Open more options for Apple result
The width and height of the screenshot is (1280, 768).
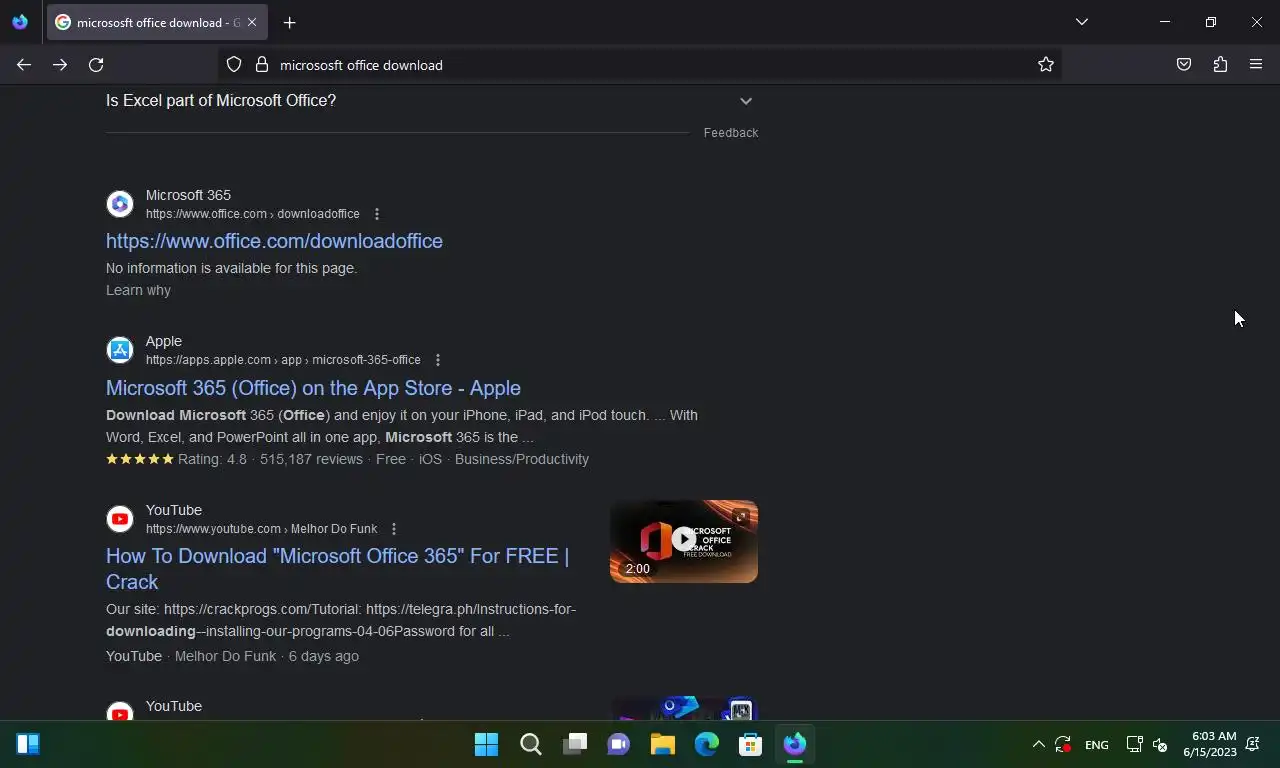pos(437,360)
